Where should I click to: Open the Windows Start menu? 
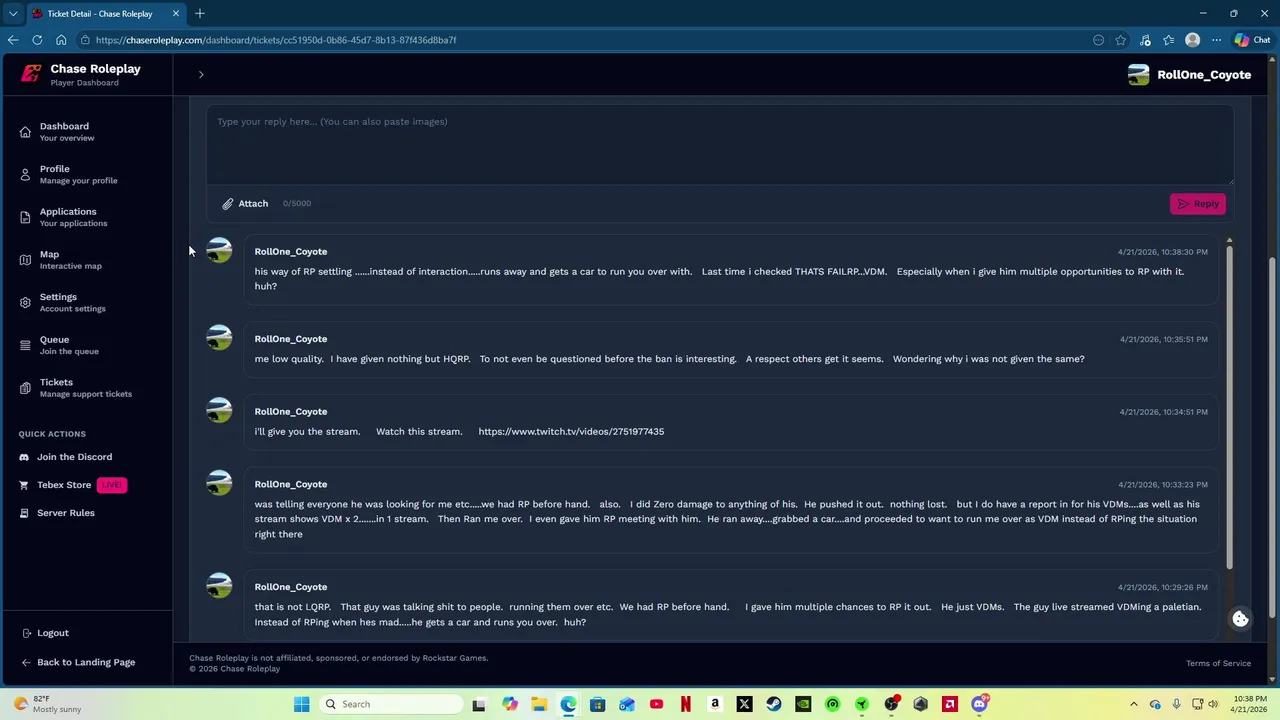301,704
